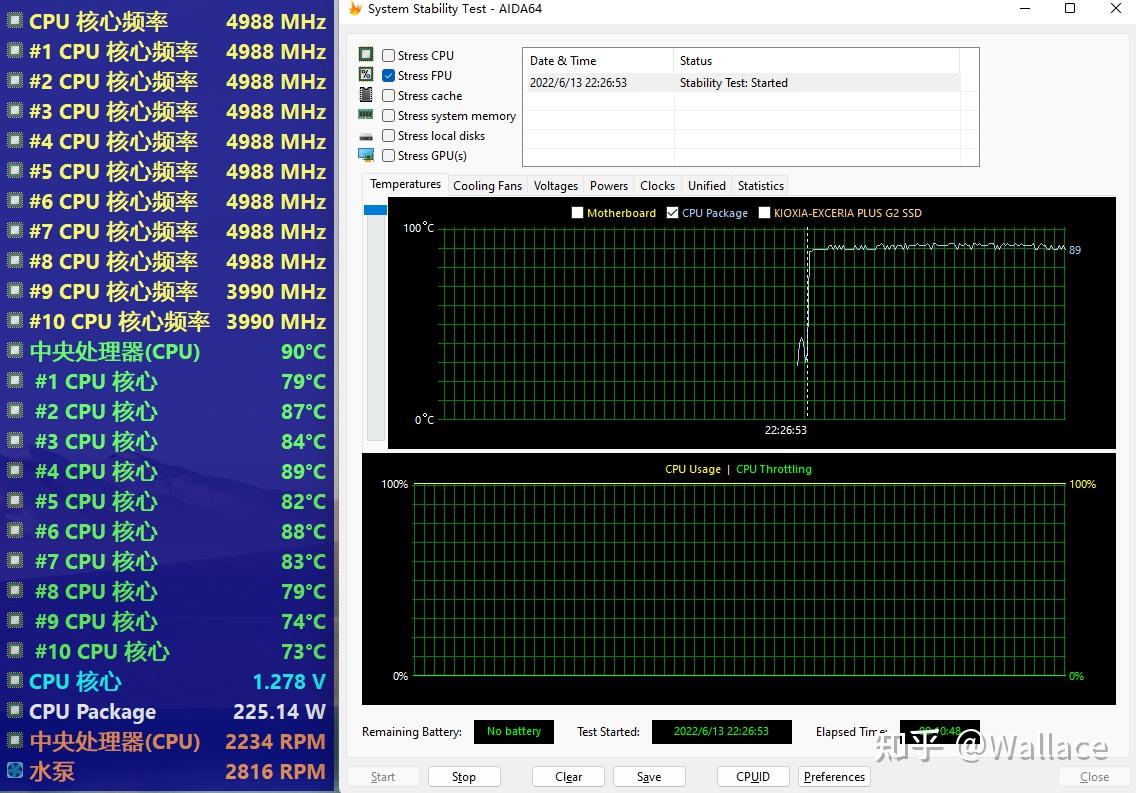This screenshot has width=1136, height=793.
Task: Open the Voltages tab
Action: click(x=556, y=185)
